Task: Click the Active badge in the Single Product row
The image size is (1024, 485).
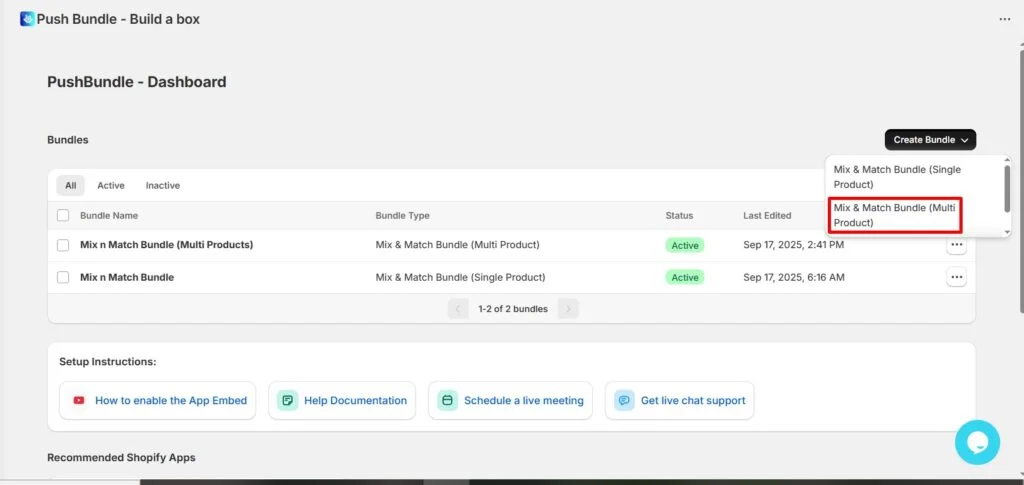Action: (685, 277)
